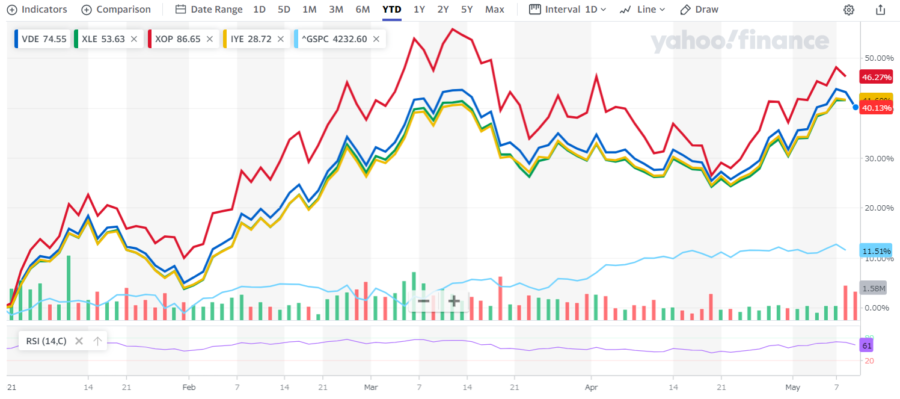
Task: Zoom out with the minus button
Action: (423, 301)
